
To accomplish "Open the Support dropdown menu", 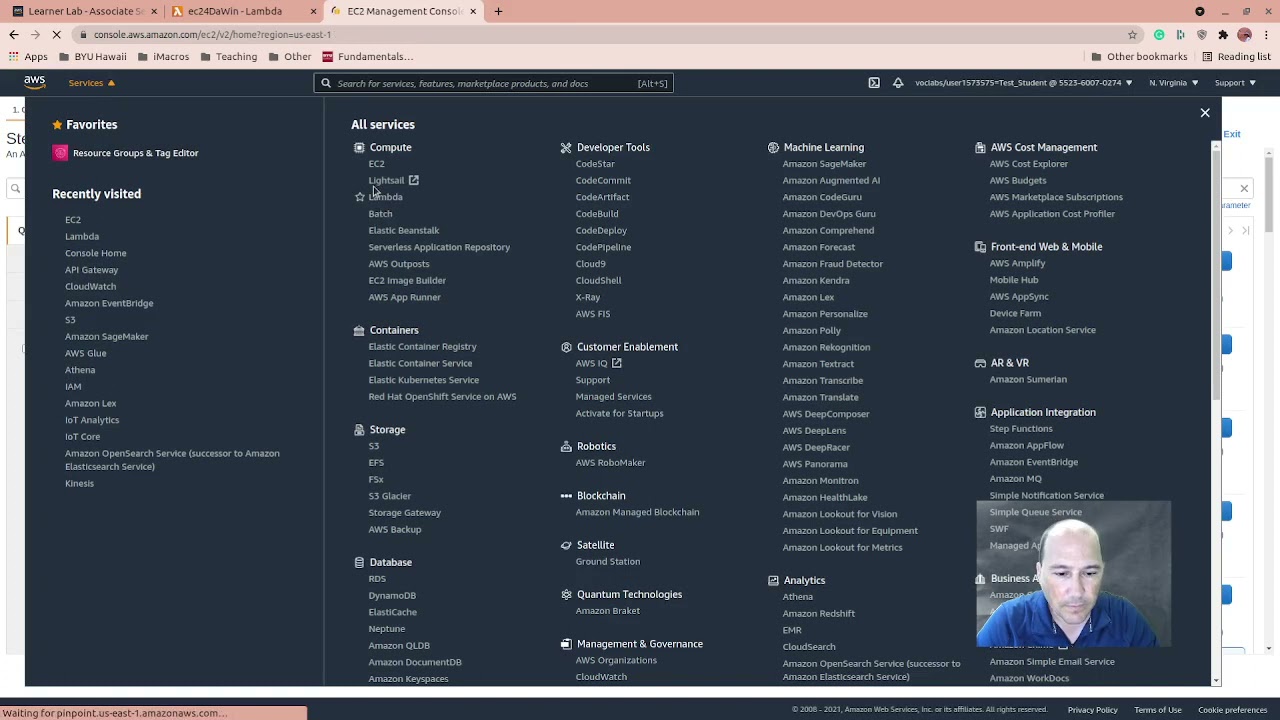I will click(x=1235, y=83).
